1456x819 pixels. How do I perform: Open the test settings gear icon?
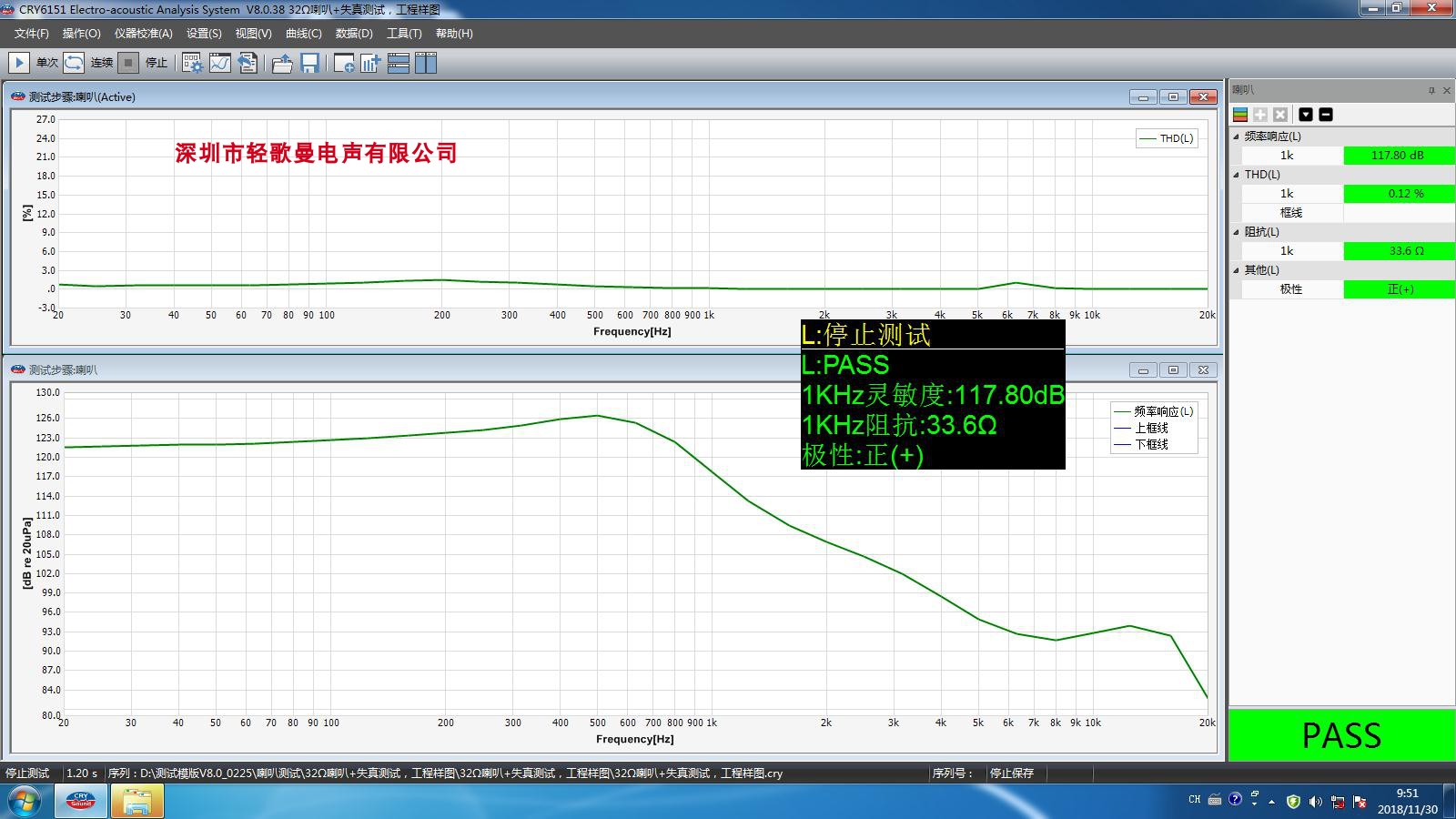(x=192, y=63)
